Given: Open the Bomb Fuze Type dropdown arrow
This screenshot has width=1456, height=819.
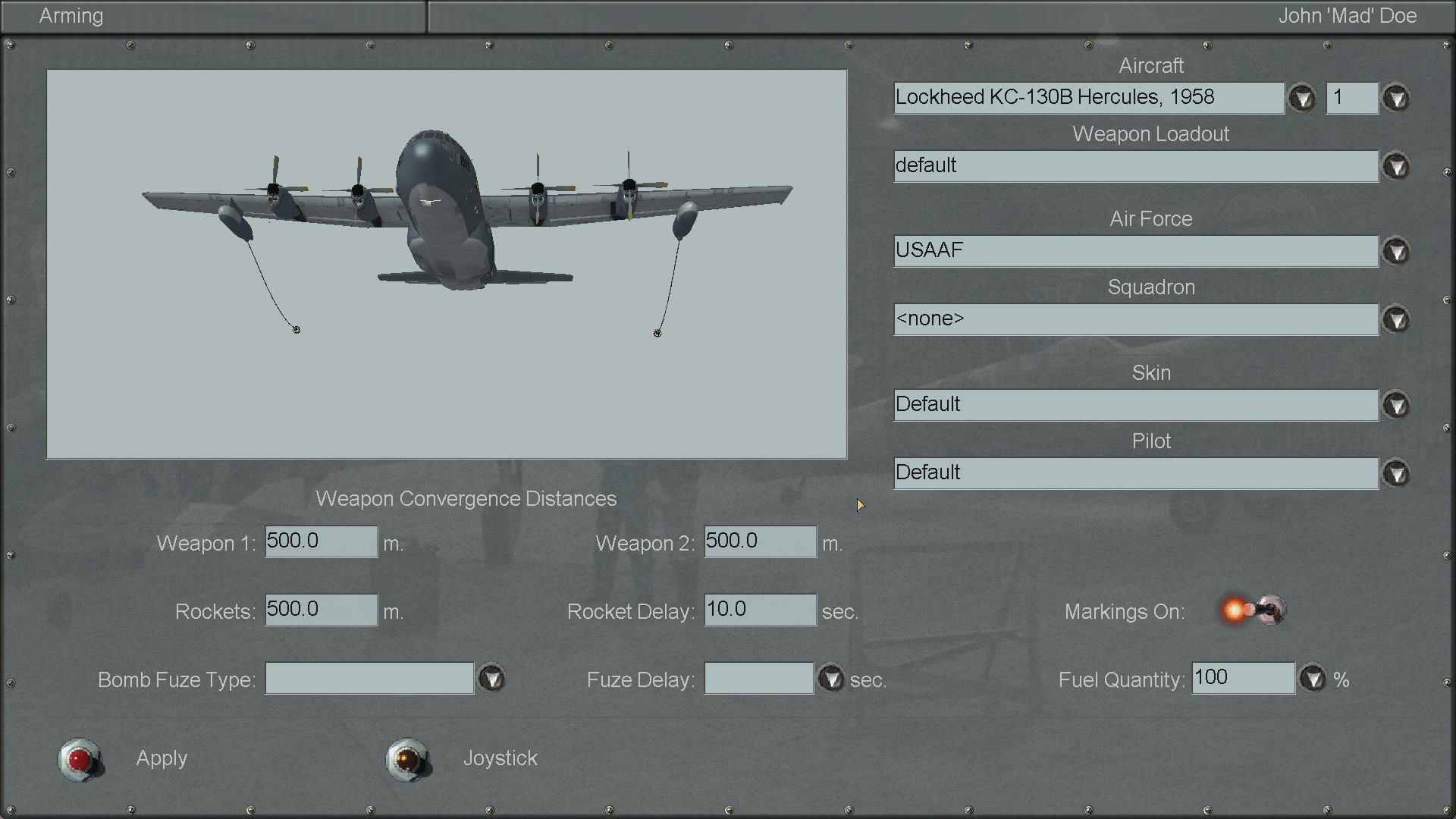Looking at the screenshot, I should [x=491, y=679].
